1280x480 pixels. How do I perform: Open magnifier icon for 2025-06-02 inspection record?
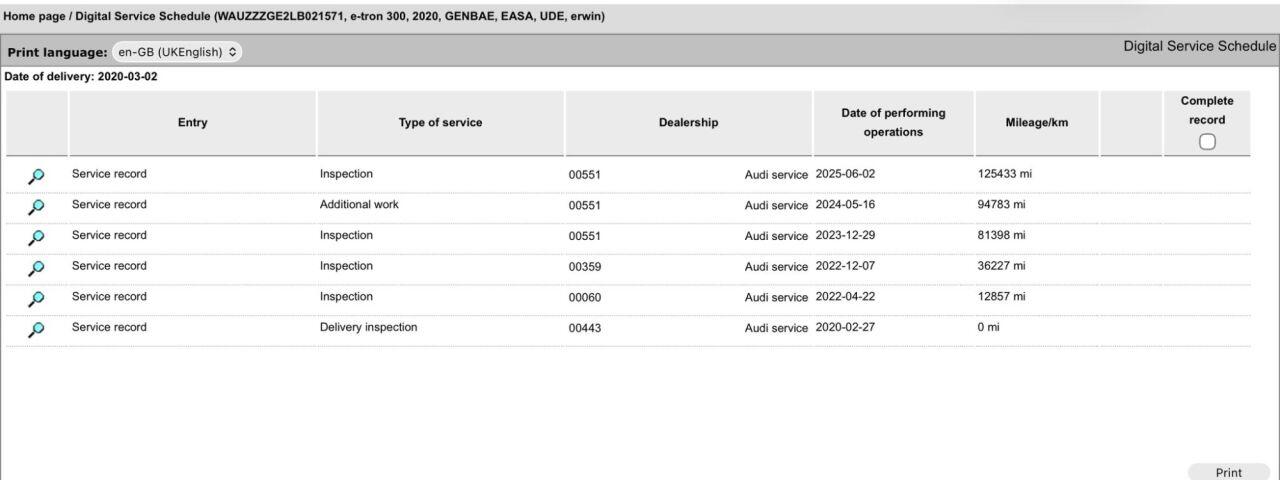(36, 176)
